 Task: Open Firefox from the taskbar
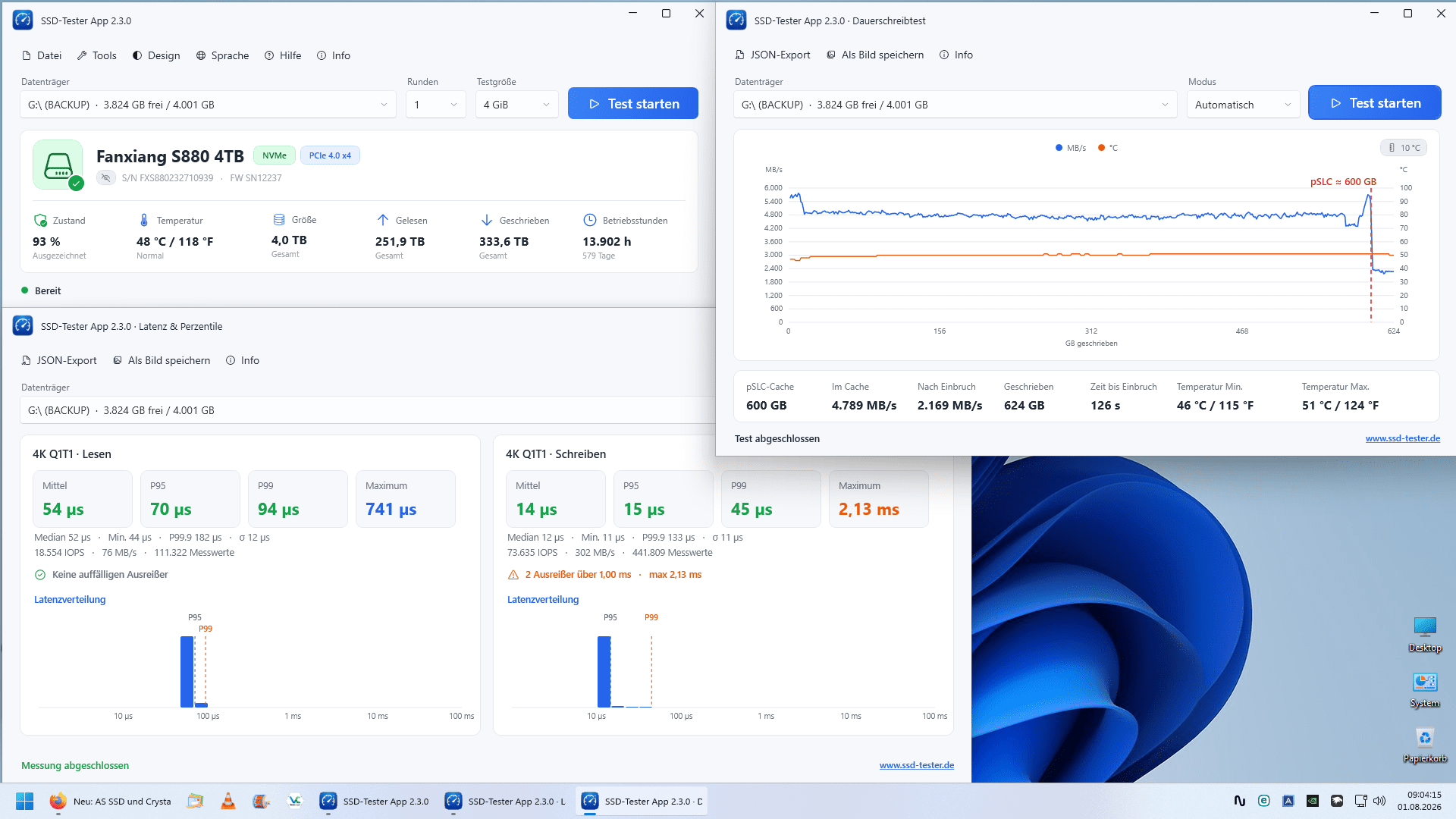[58, 801]
